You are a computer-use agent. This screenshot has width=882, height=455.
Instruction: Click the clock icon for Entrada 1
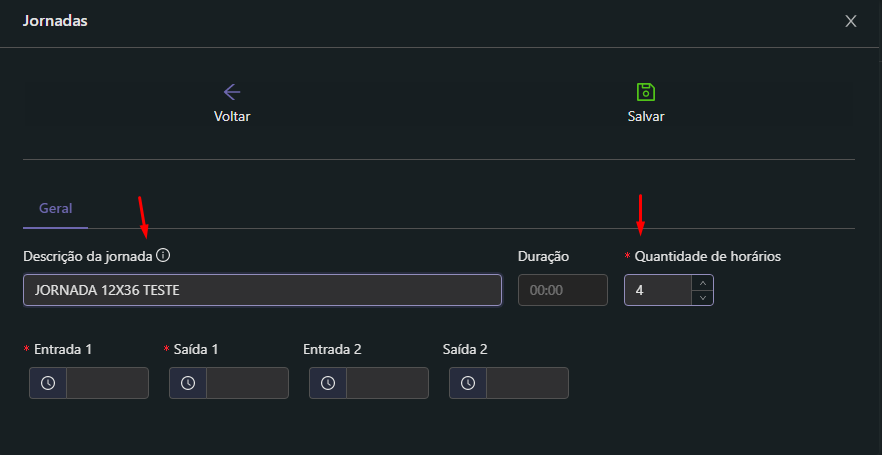coord(48,383)
